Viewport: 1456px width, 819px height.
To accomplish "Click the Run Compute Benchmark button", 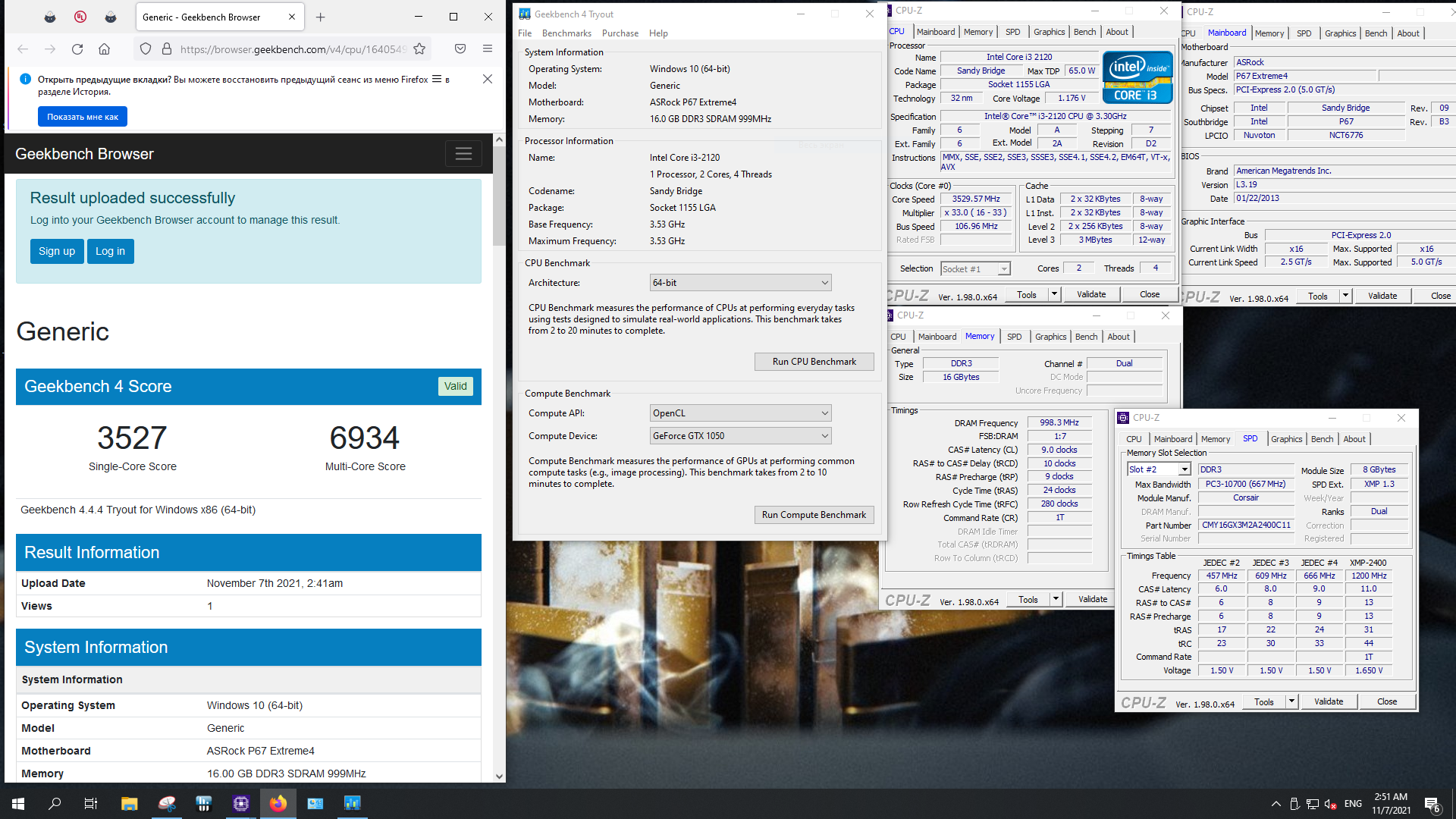I will tap(814, 515).
